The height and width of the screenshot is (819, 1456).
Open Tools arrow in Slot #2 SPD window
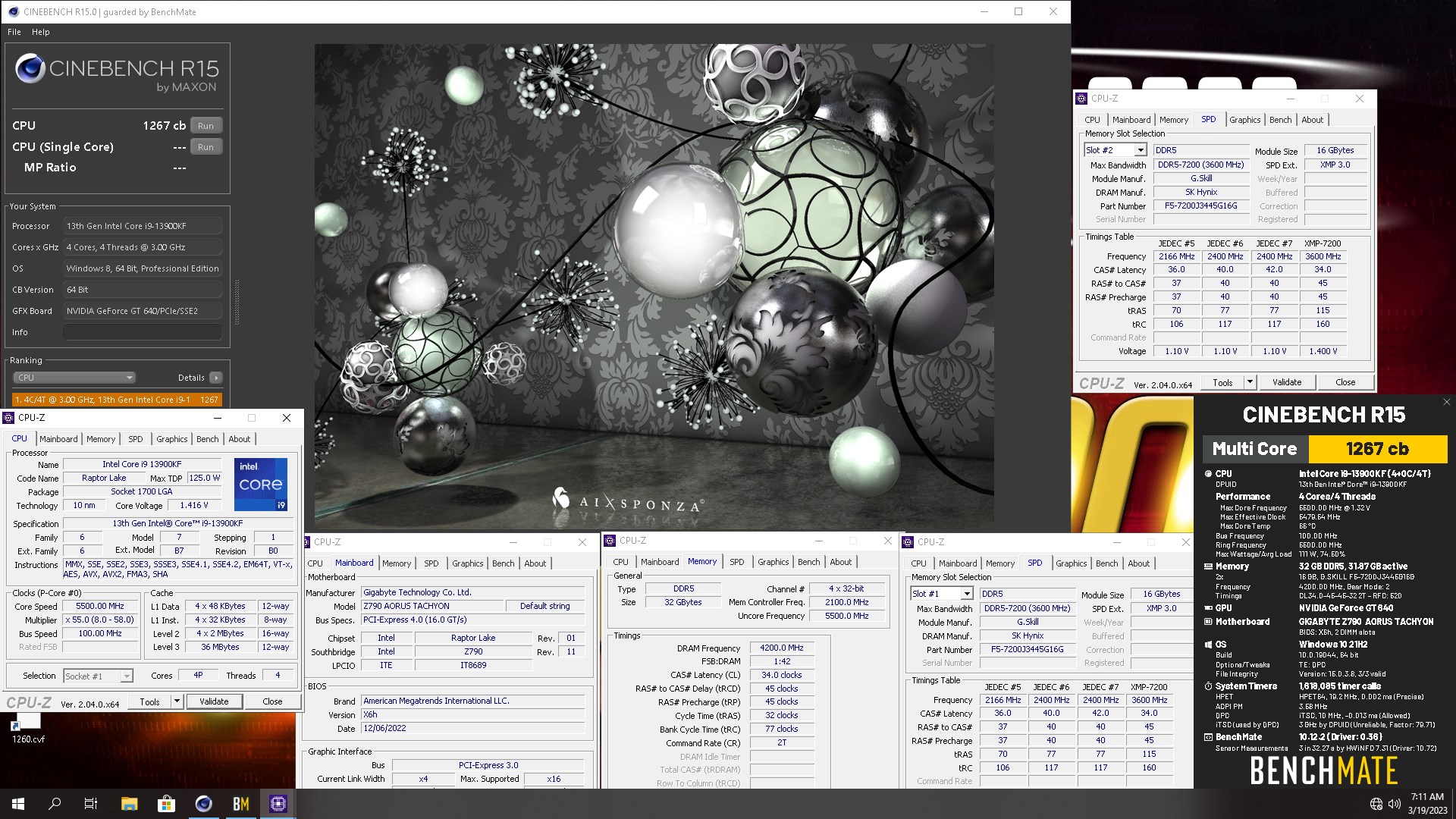coord(1250,382)
